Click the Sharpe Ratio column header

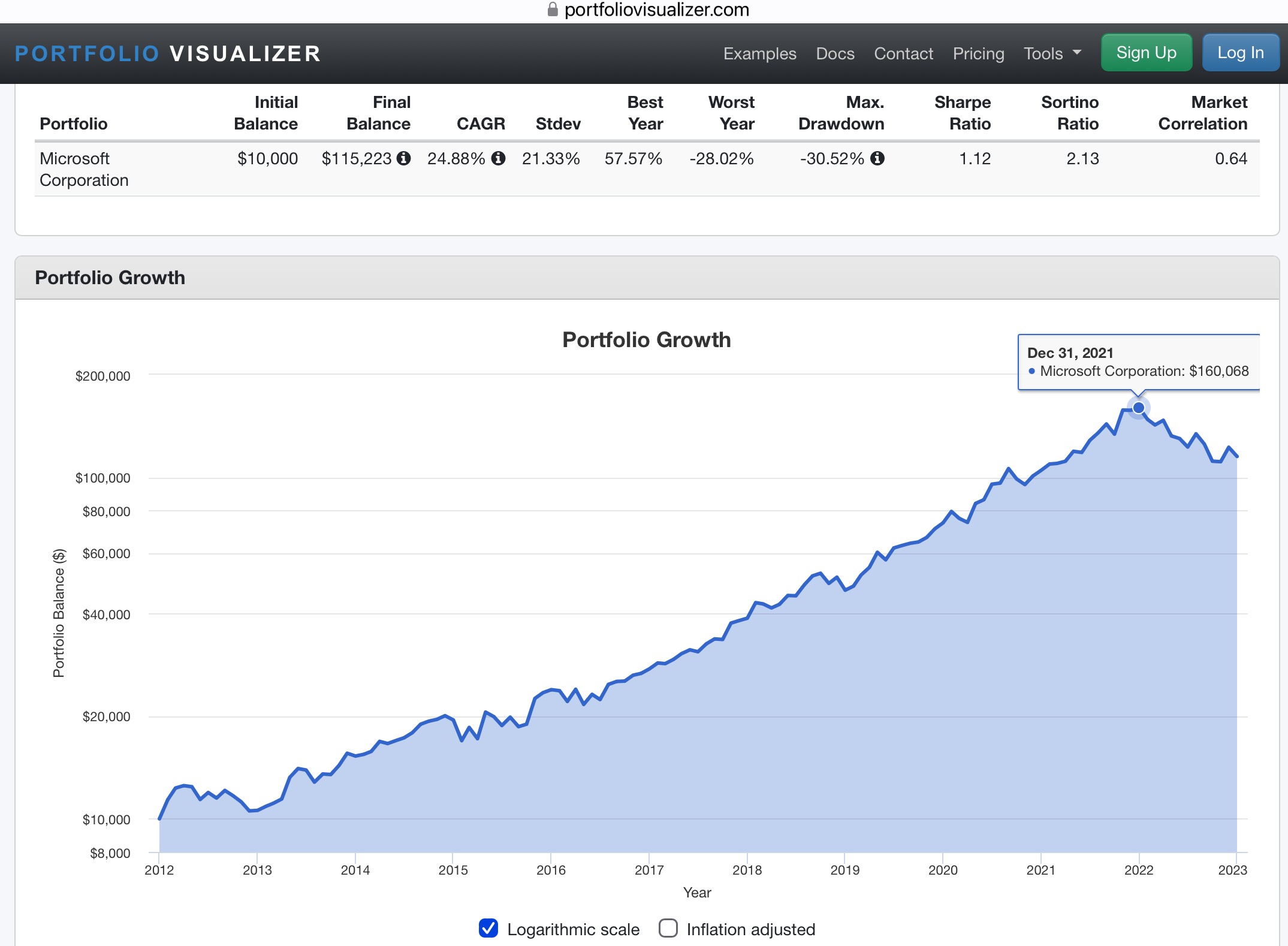coord(963,113)
